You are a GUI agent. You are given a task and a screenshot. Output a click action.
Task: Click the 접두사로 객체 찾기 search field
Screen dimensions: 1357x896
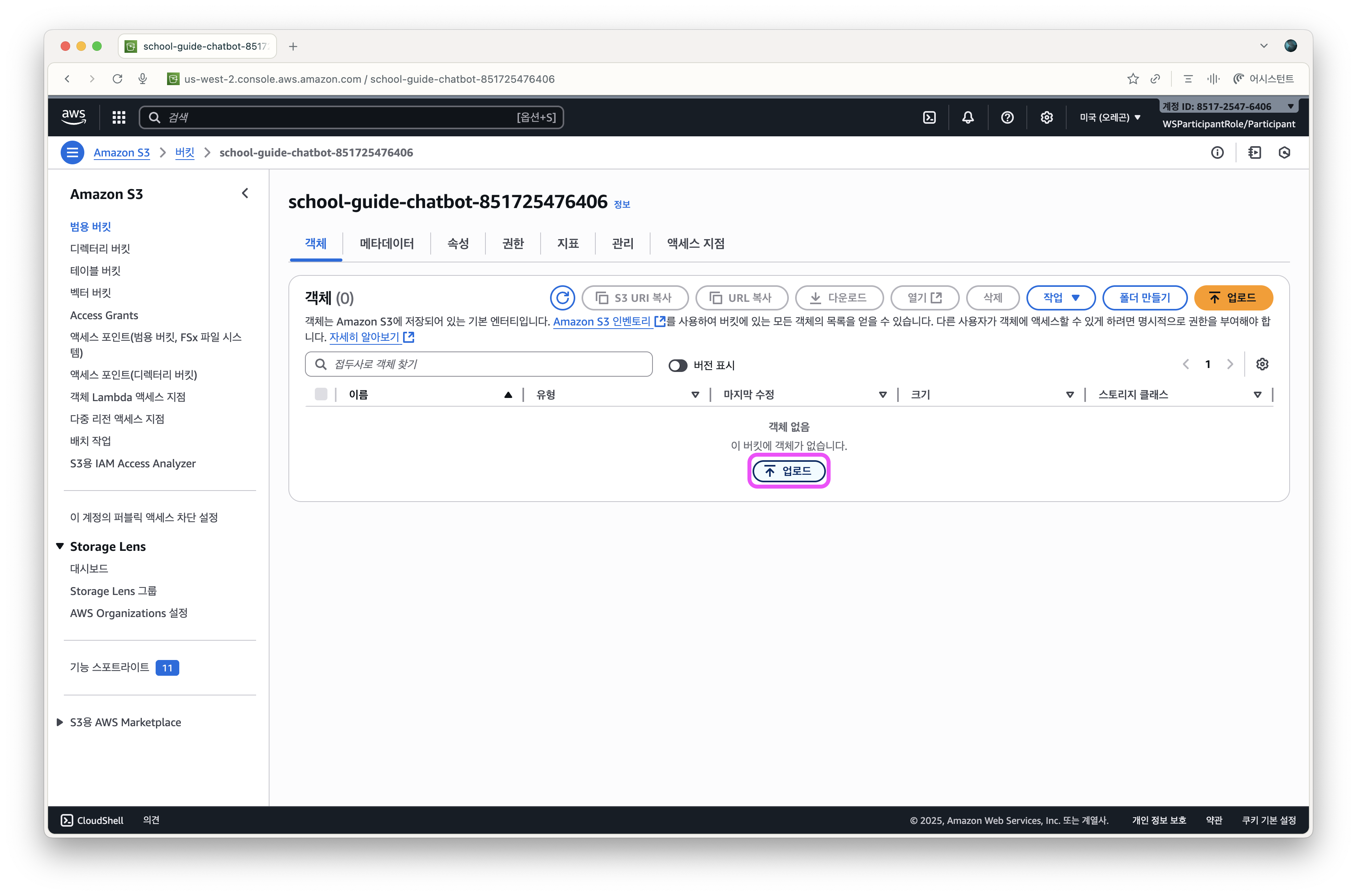pyautogui.click(x=479, y=364)
